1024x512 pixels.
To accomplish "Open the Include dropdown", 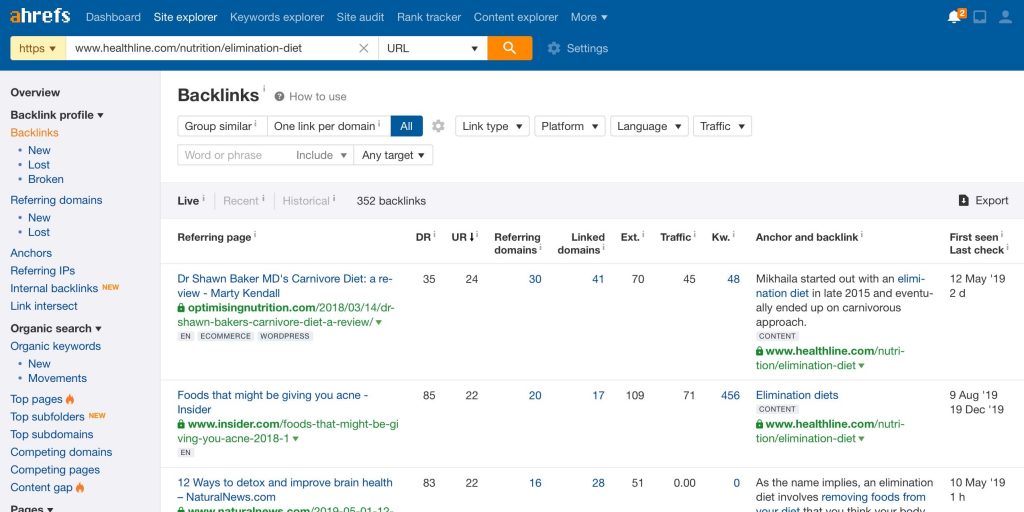I will click(322, 155).
